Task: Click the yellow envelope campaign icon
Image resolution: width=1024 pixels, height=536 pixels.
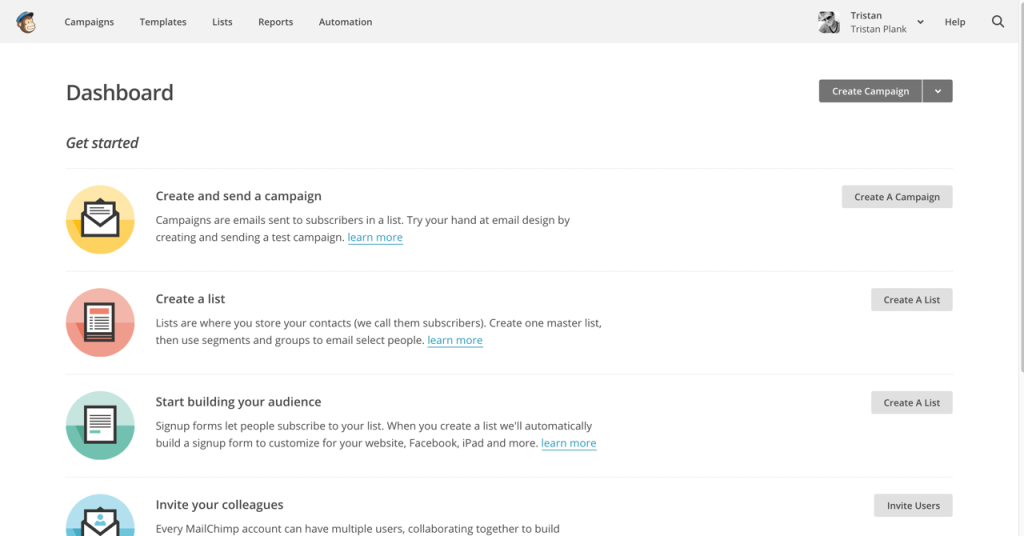Action: (100, 219)
